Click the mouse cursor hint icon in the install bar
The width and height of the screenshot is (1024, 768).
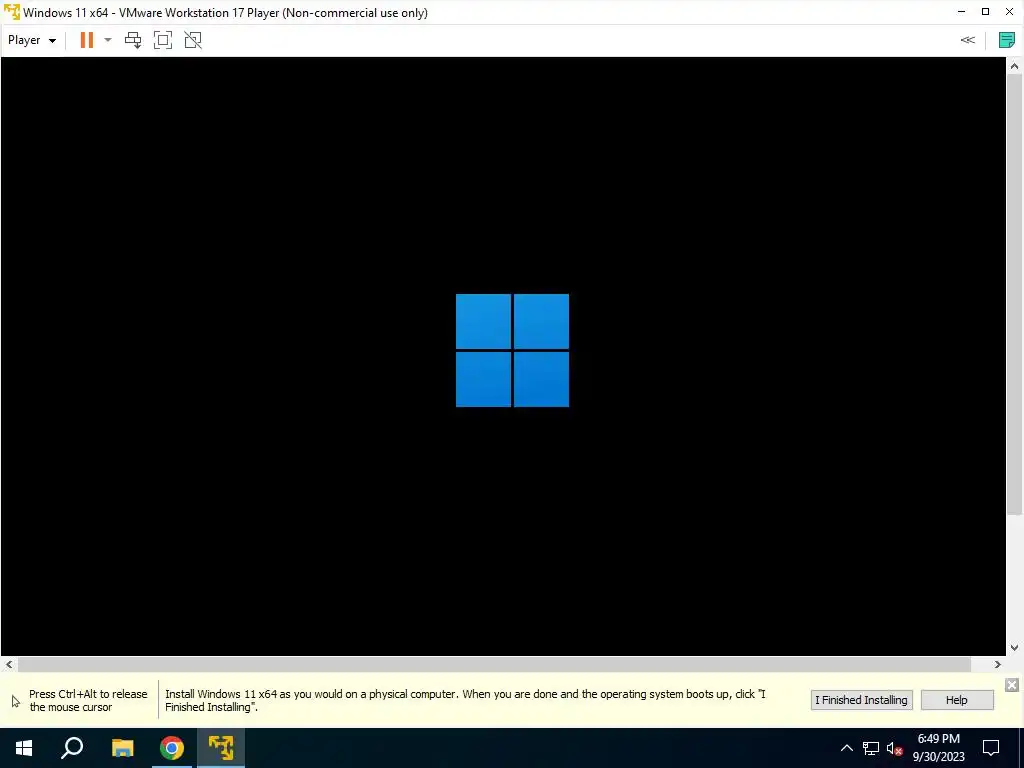click(16, 701)
